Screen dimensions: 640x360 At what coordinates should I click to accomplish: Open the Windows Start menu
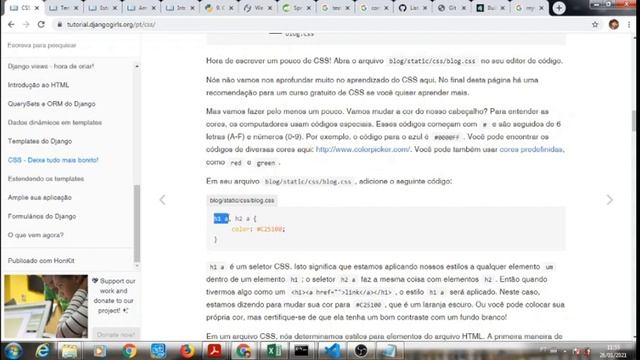[13, 351]
